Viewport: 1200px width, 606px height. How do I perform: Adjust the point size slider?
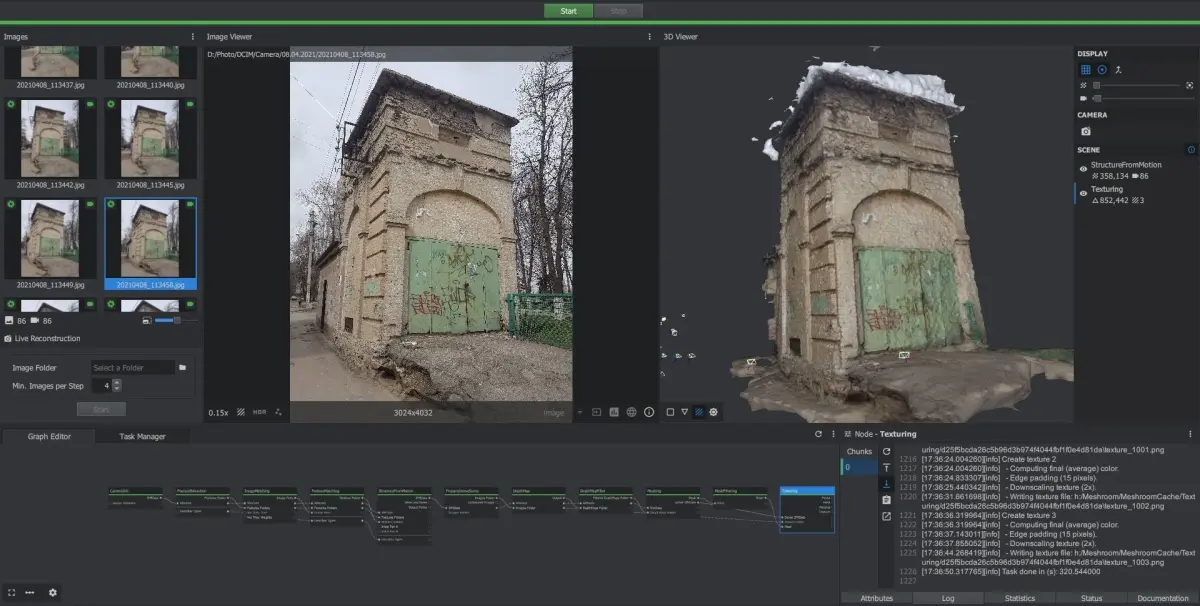coord(1137,86)
